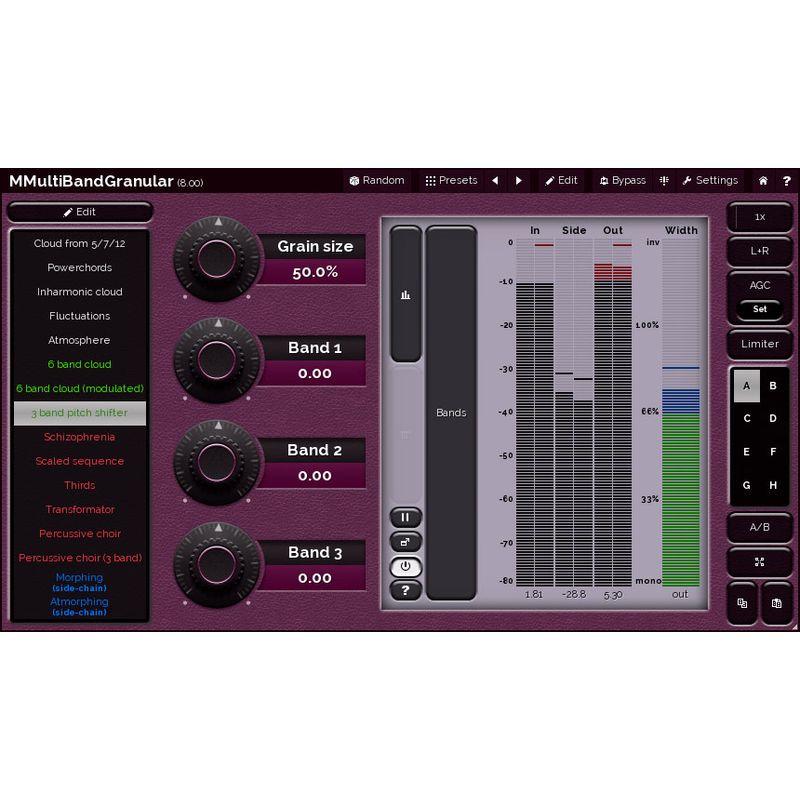Click the channel mode icon beside Bypass
This screenshot has width=800, height=800.
664,181
